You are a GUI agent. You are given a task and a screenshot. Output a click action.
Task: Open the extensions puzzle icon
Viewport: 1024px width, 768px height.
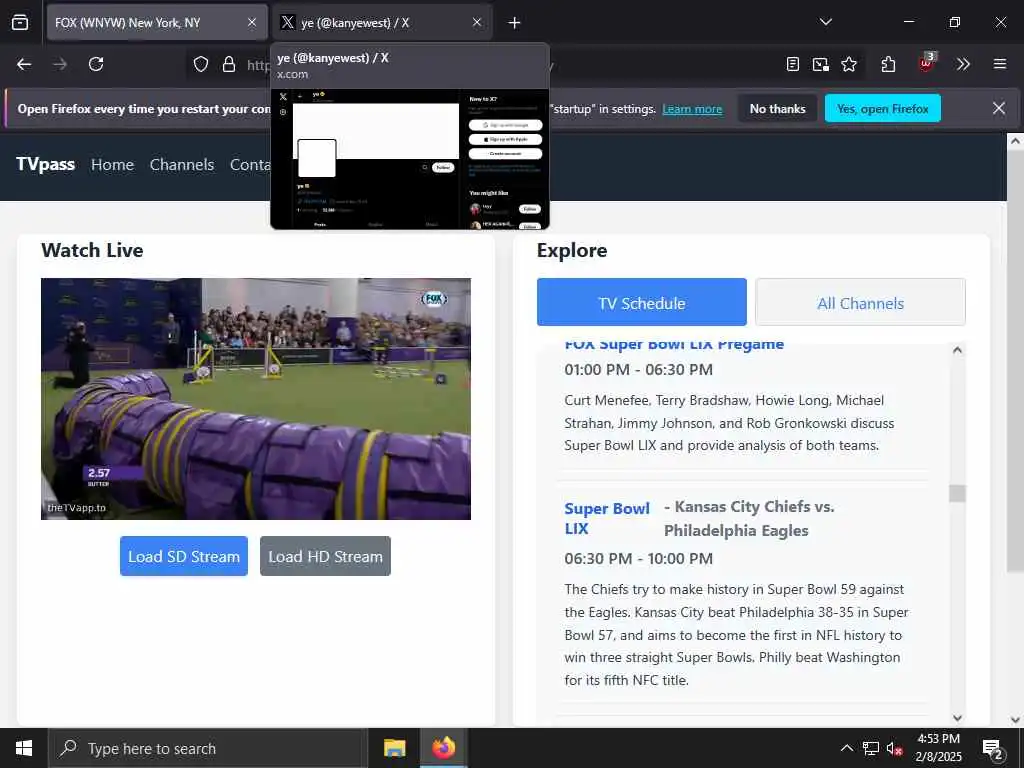tap(888, 64)
